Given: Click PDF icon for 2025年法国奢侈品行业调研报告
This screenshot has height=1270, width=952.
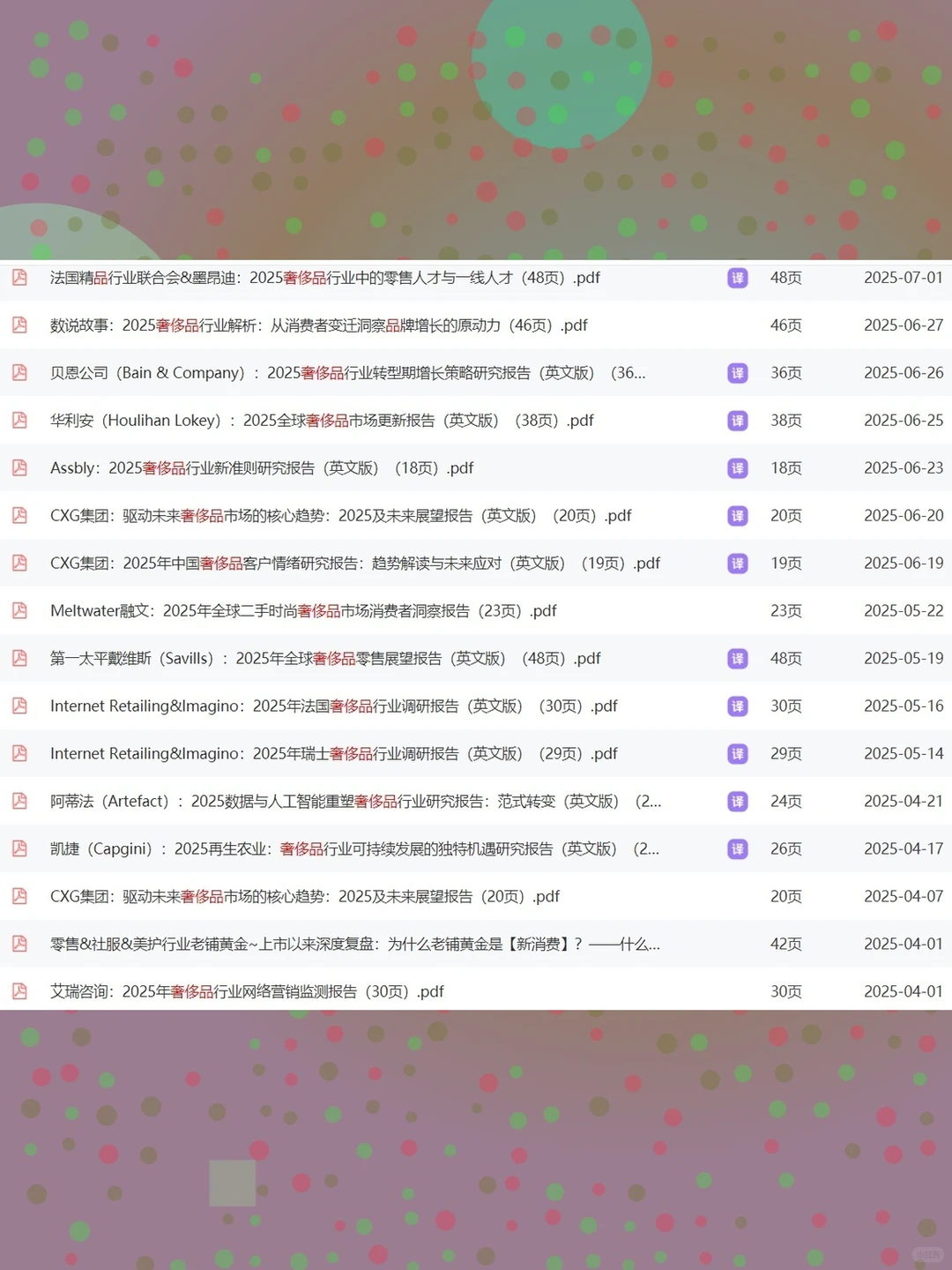Looking at the screenshot, I should (x=19, y=706).
